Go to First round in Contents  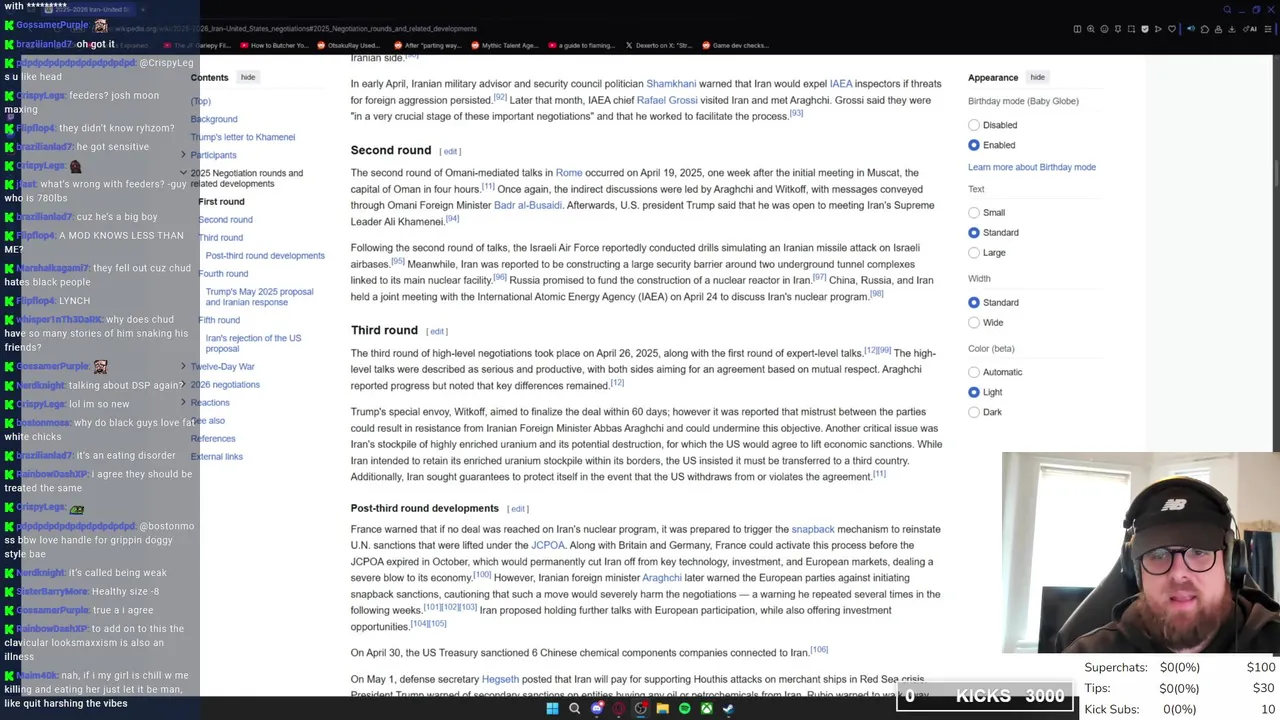click(221, 202)
